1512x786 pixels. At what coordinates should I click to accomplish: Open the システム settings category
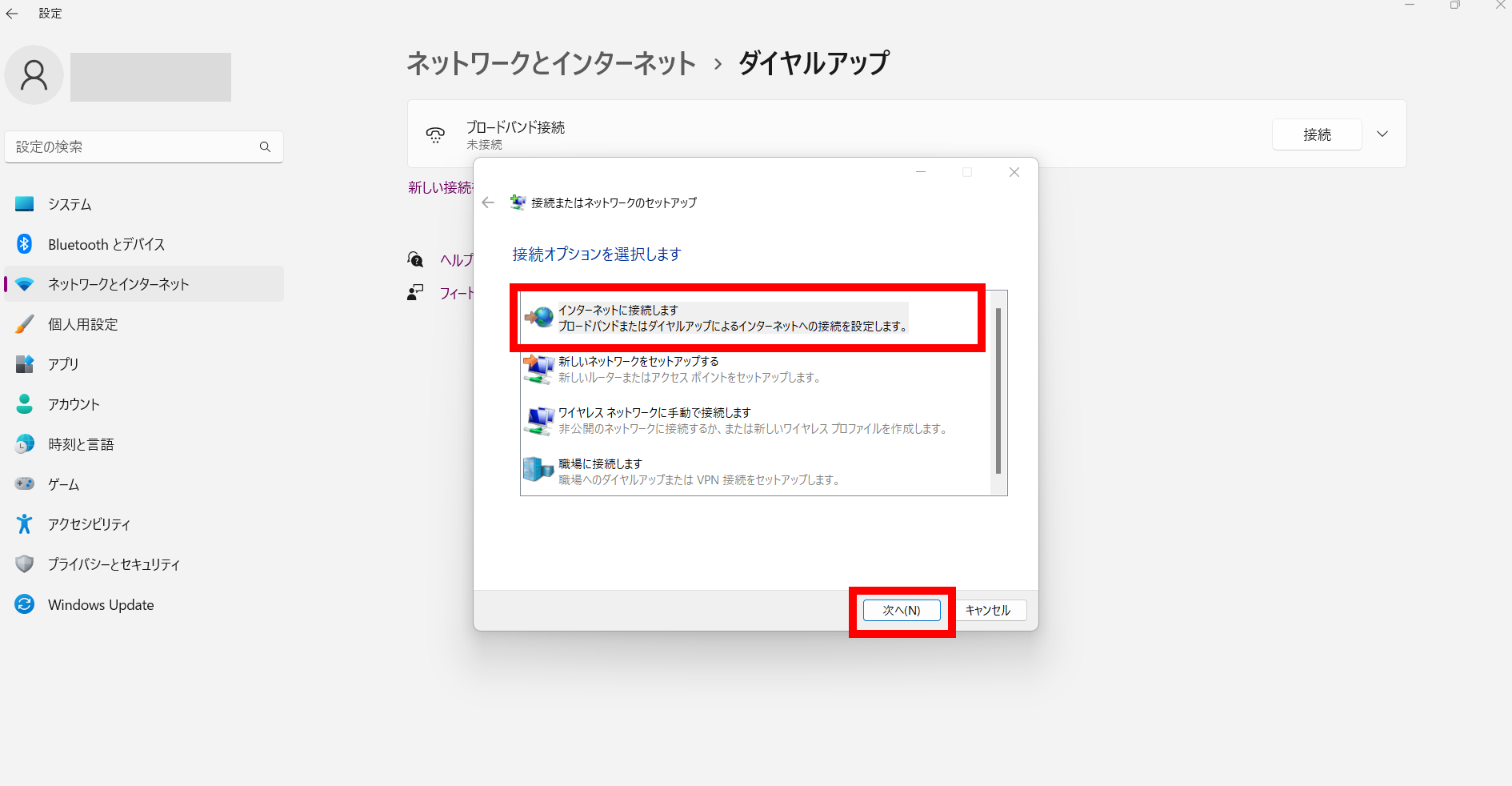[70, 205]
